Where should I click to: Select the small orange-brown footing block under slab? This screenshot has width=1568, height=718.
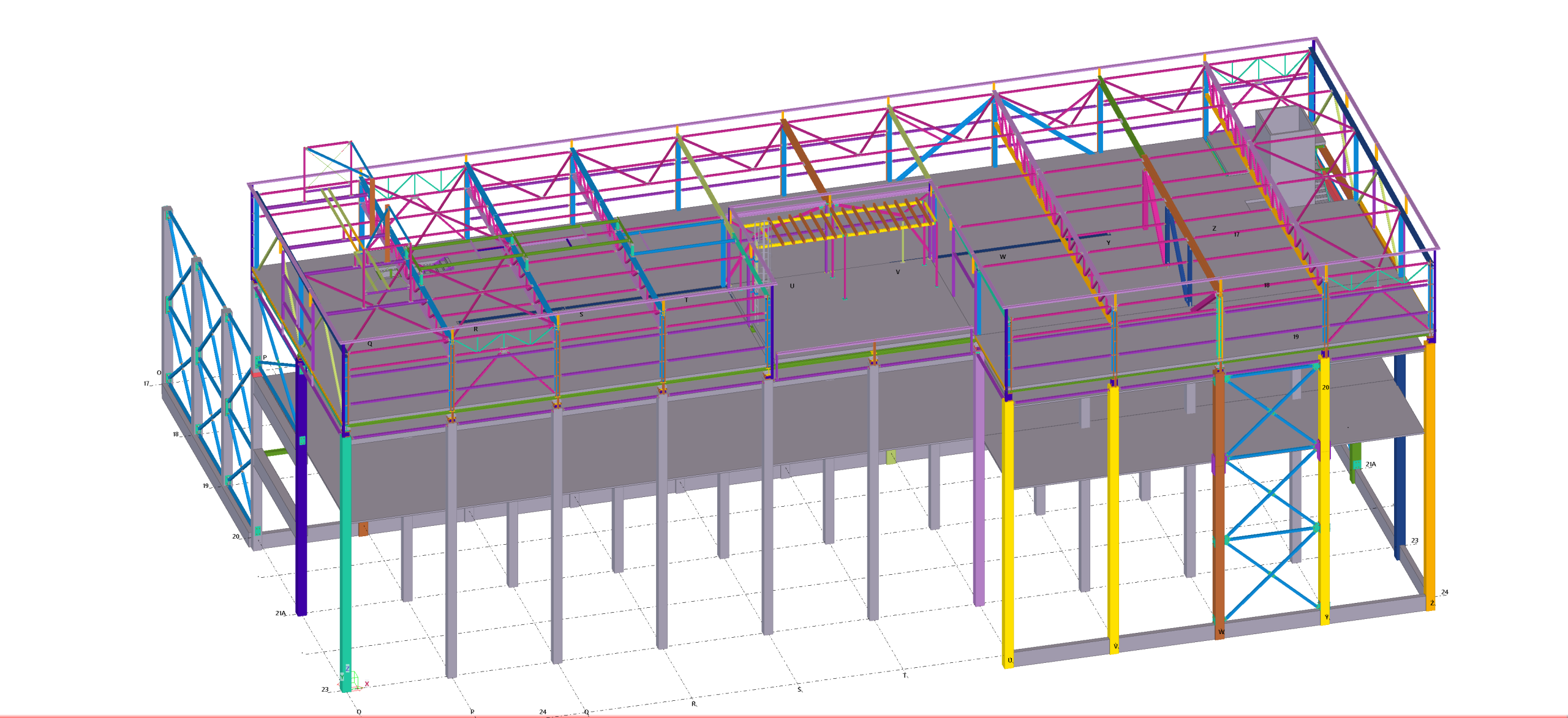pyautogui.click(x=363, y=529)
